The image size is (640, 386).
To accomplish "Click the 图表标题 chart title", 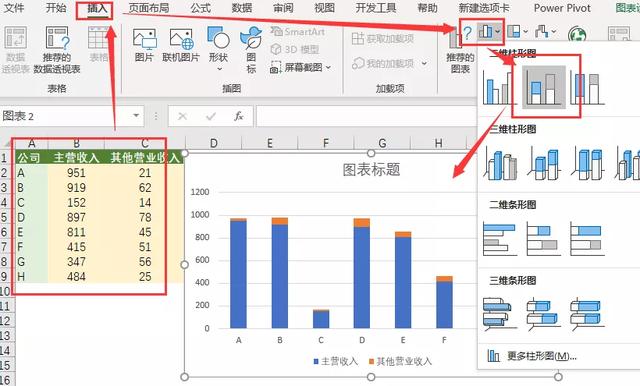I will 371,170.
